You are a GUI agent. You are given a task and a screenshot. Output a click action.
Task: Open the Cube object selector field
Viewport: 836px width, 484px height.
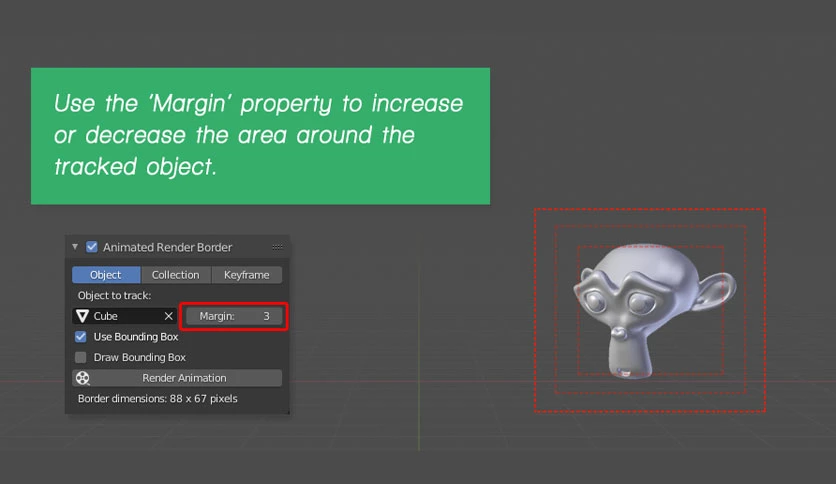124,316
